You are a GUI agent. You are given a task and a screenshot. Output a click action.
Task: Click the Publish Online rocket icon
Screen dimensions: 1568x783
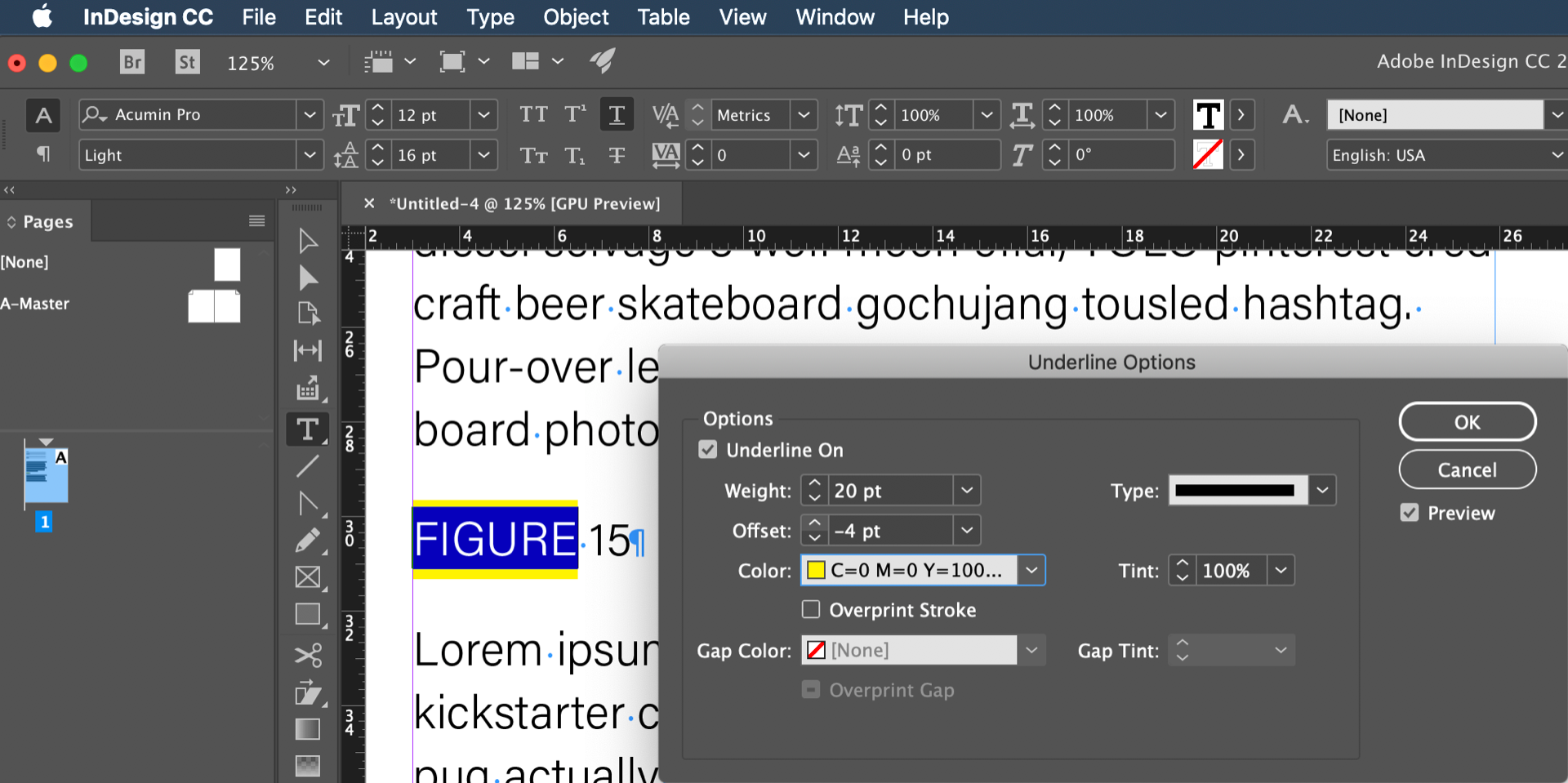[603, 61]
